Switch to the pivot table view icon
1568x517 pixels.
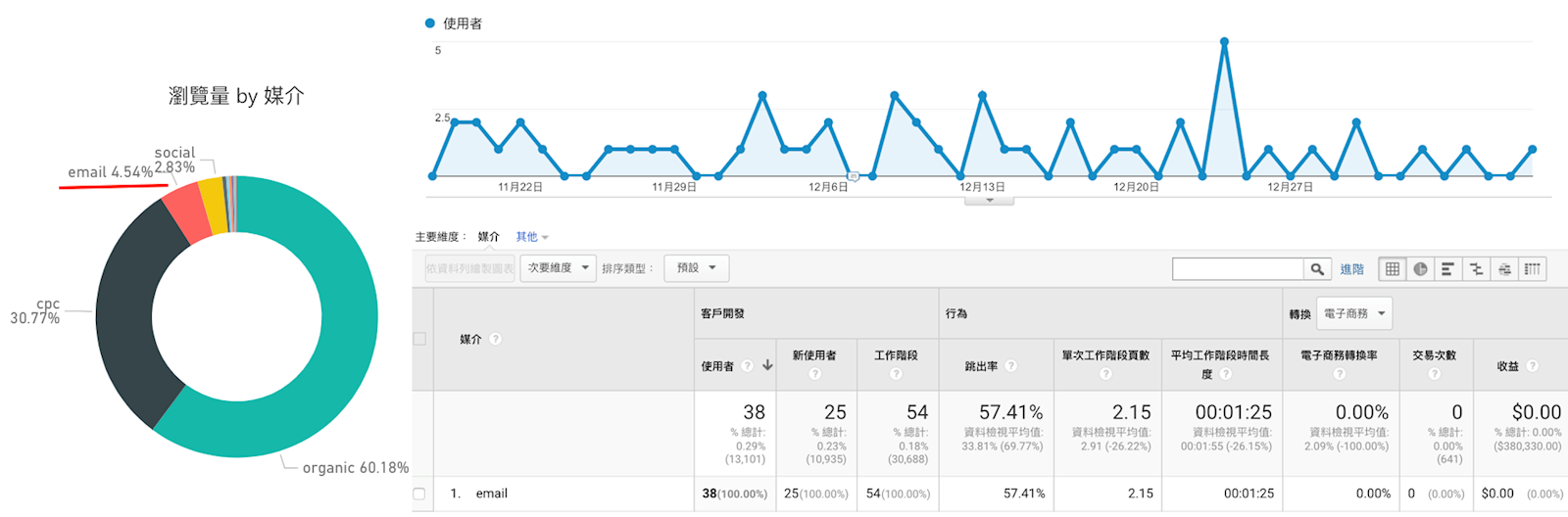[x=1533, y=269]
